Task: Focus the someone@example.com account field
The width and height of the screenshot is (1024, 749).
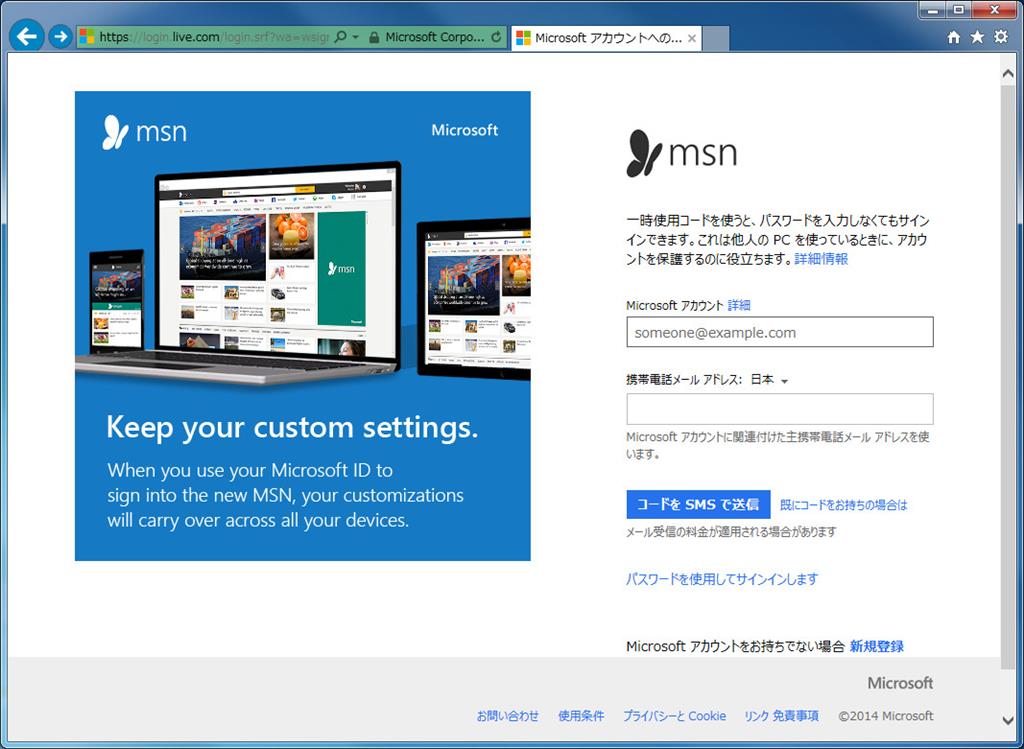Action: coord(780,332)
